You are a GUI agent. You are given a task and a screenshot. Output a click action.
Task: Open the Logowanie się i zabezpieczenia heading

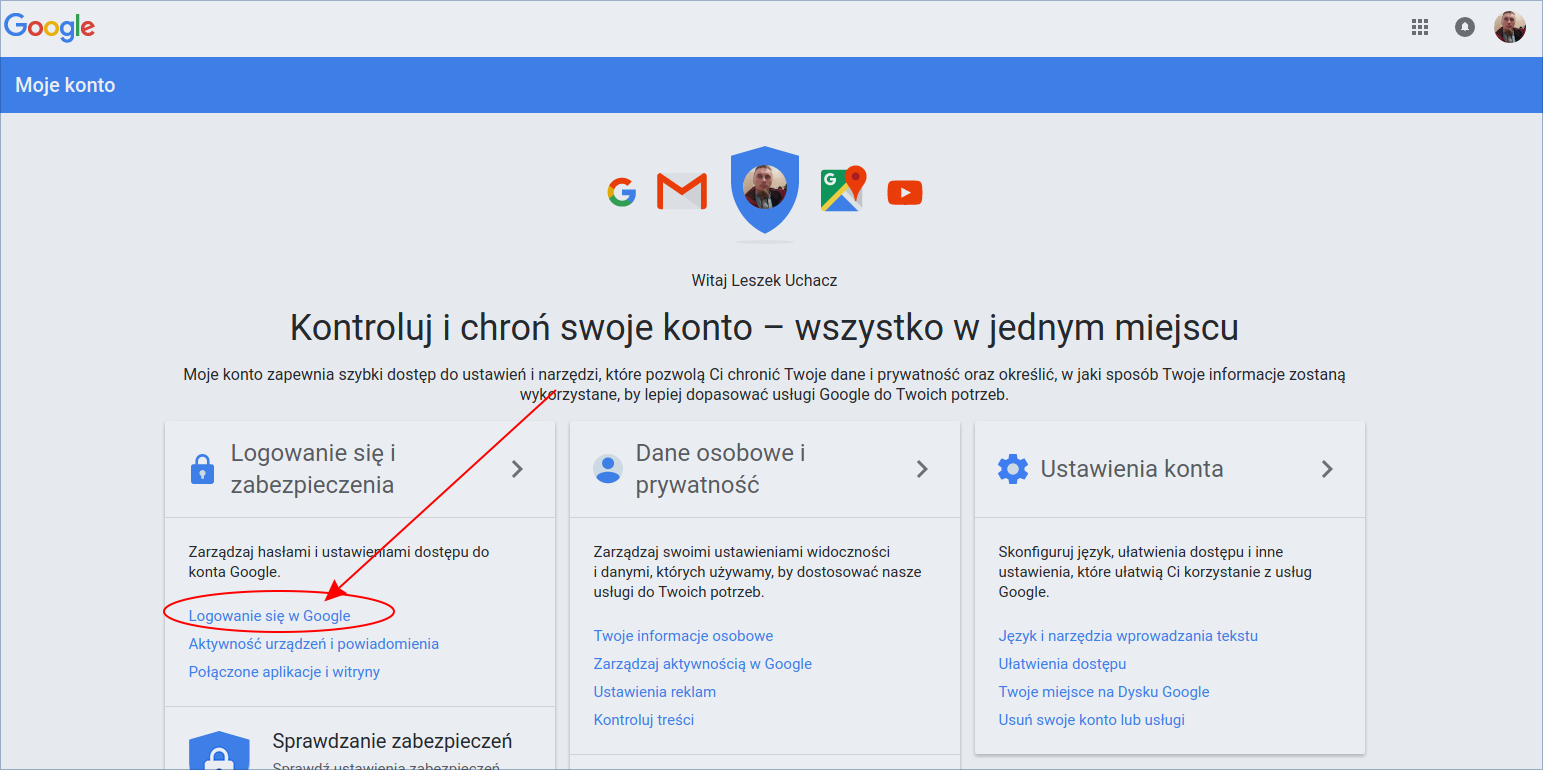(313, 469)
